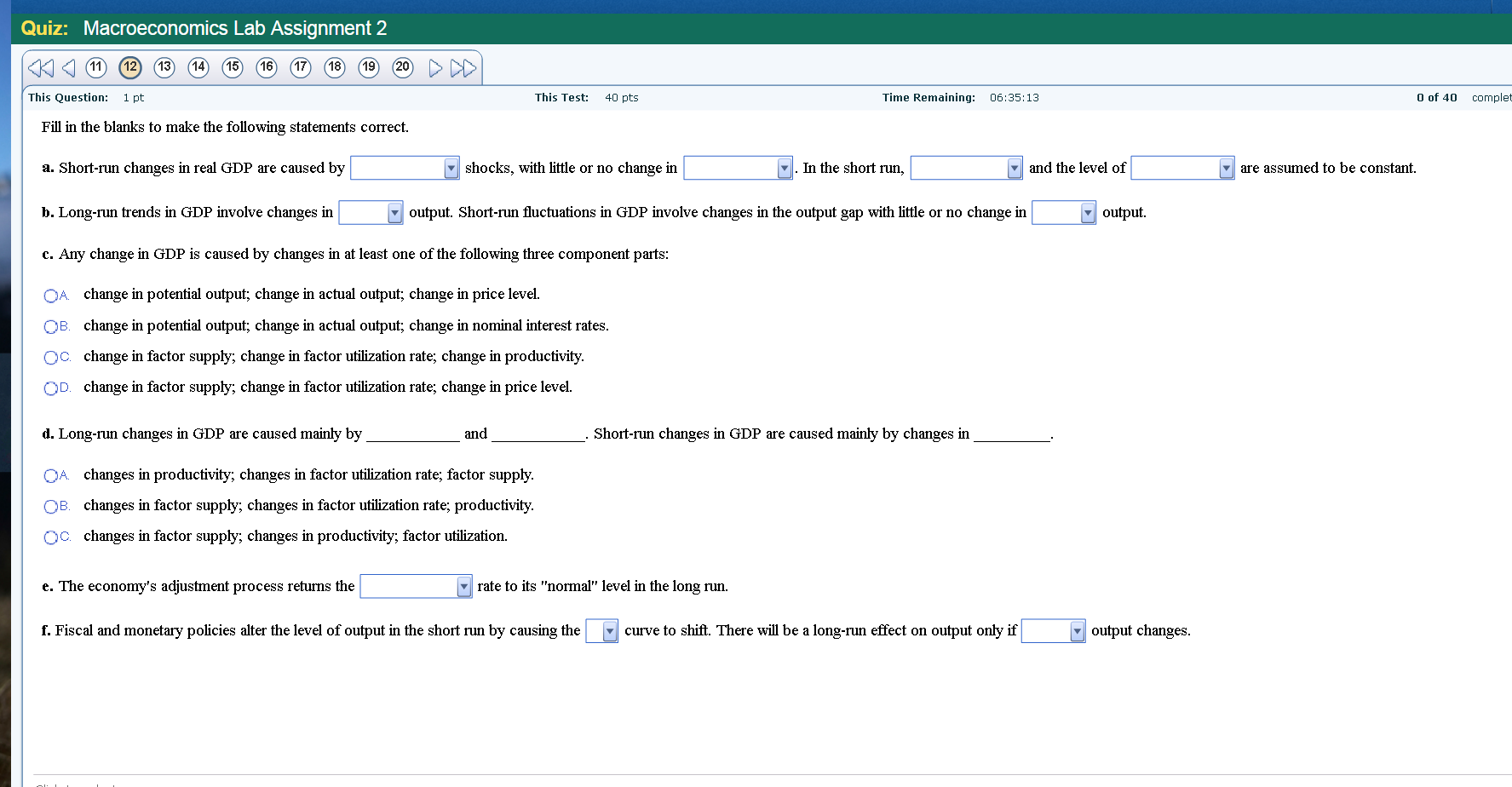Jump to the last question double-arrow

coord(464,67)
